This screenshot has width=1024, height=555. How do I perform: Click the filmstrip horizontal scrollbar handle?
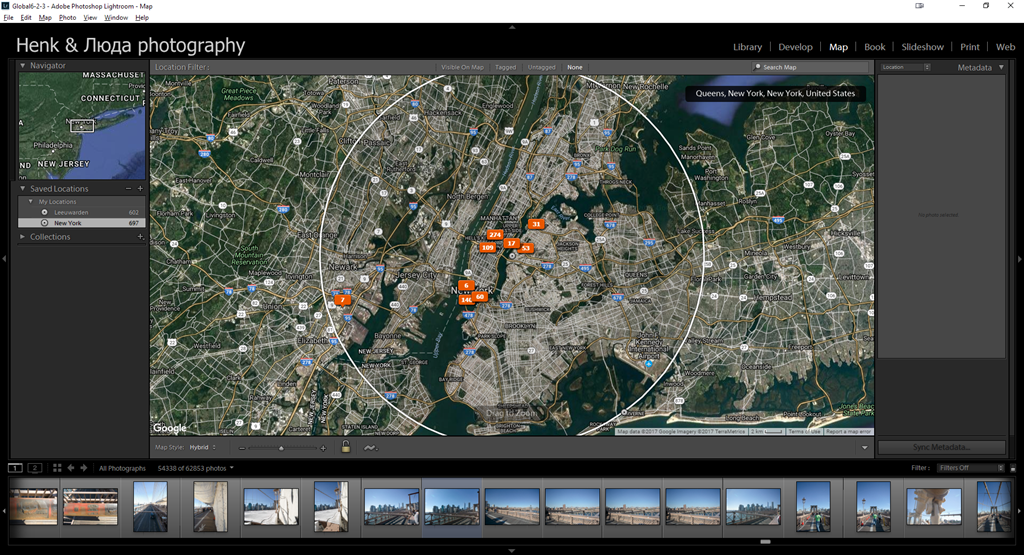765,542
